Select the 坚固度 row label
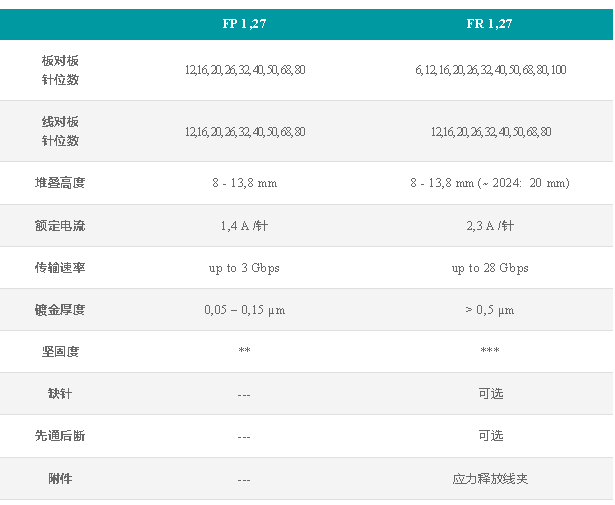Viewport: 615px width, 505px height. click(x=60, y=352)
